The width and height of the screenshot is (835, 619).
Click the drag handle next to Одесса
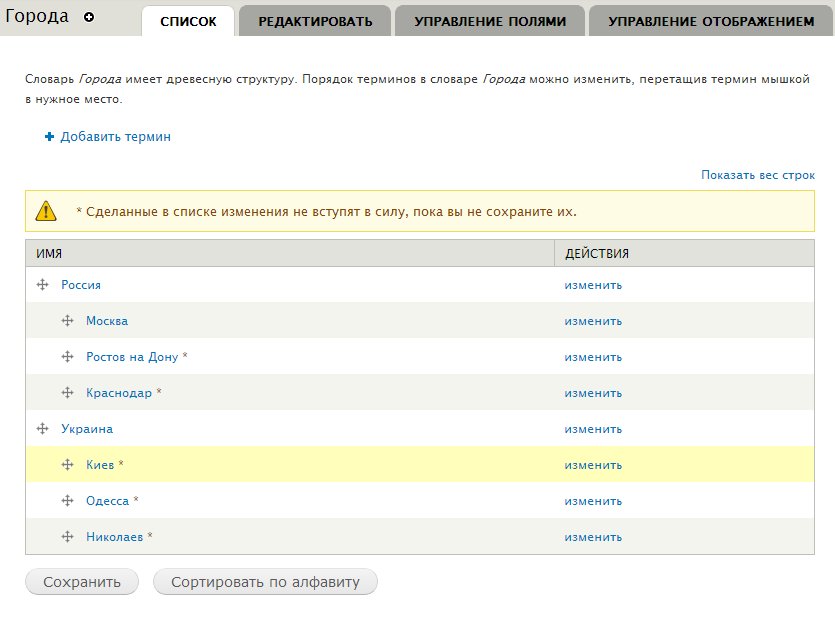pyautogui.click(x=68, y=501)
